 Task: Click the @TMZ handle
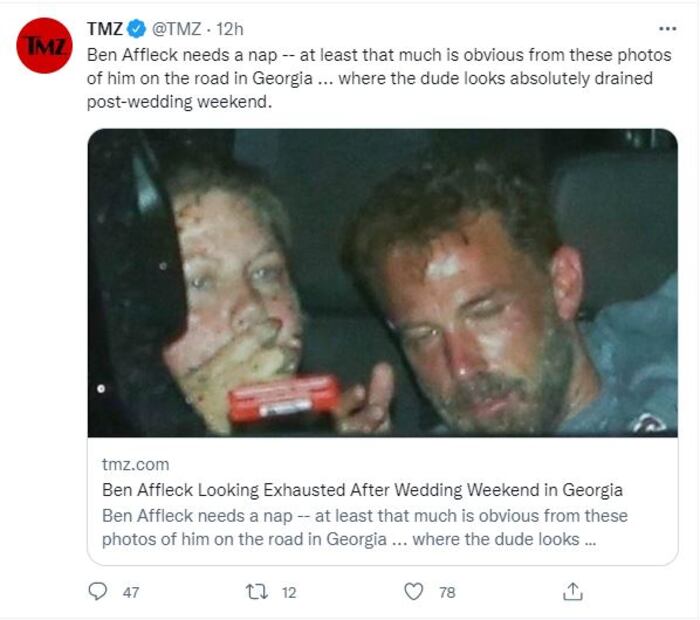click(x=179, y=29)
